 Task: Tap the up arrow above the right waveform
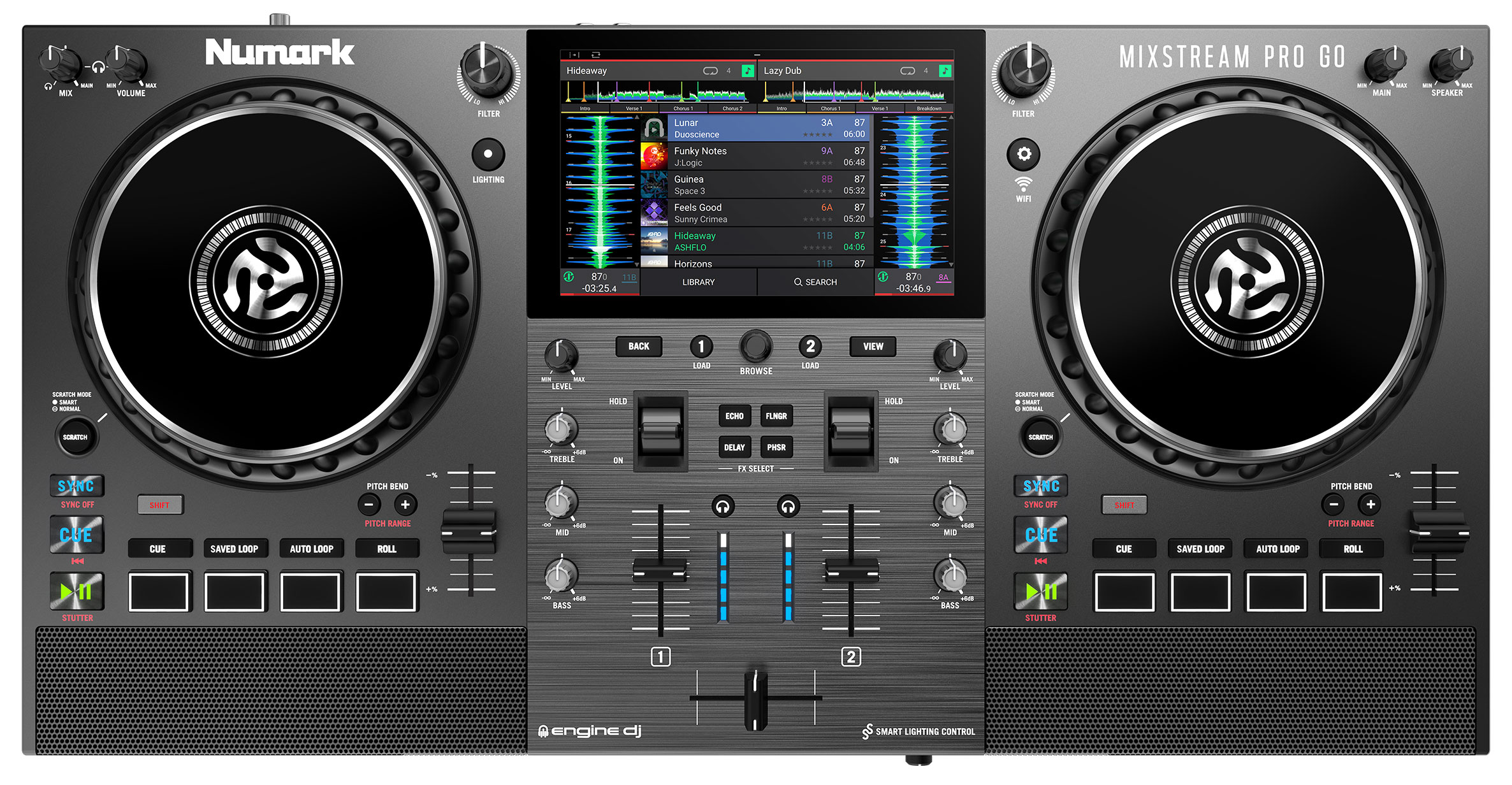click(950, 118)
